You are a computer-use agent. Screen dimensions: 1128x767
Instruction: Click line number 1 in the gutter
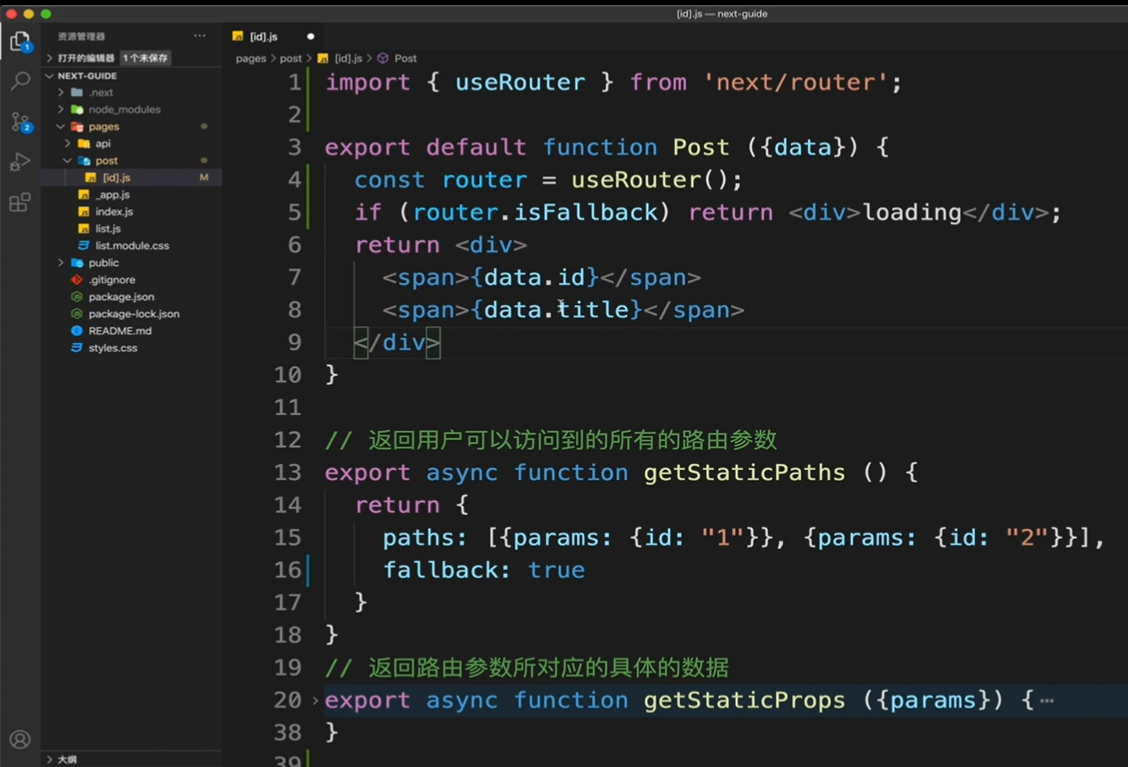coord(295,82)
